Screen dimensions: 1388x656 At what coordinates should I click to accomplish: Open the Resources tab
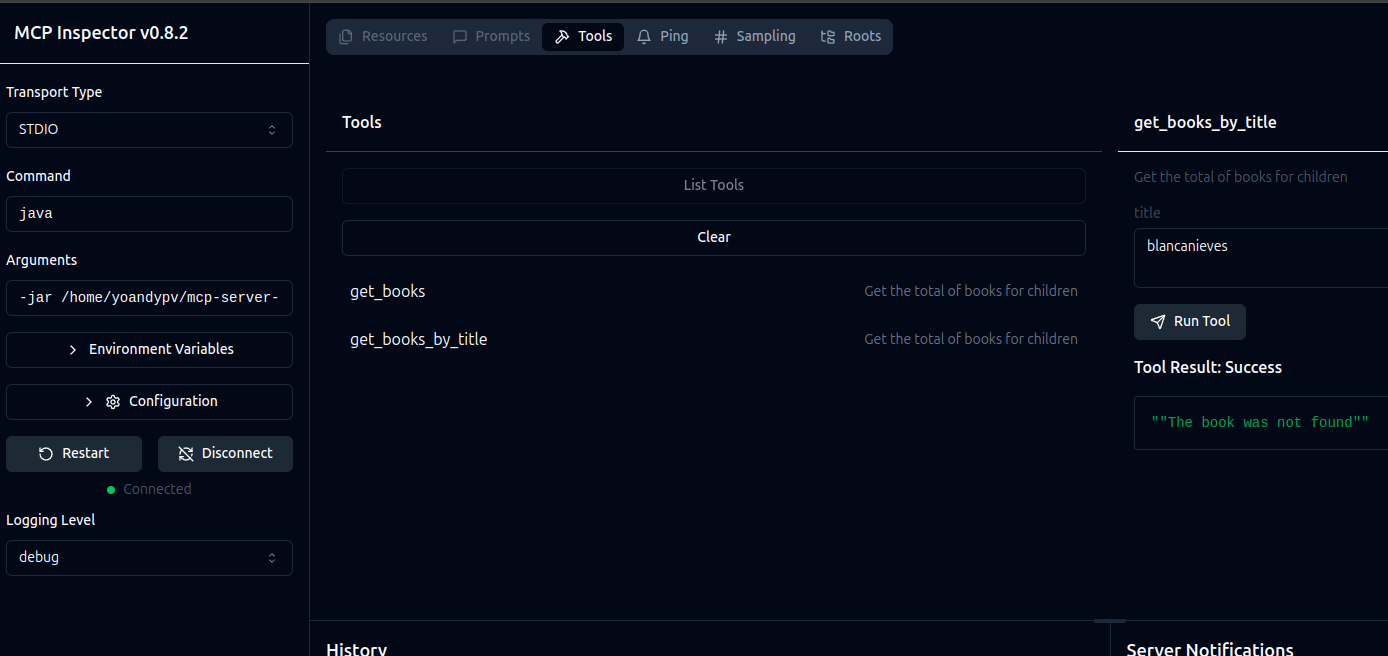click(383, 37)
